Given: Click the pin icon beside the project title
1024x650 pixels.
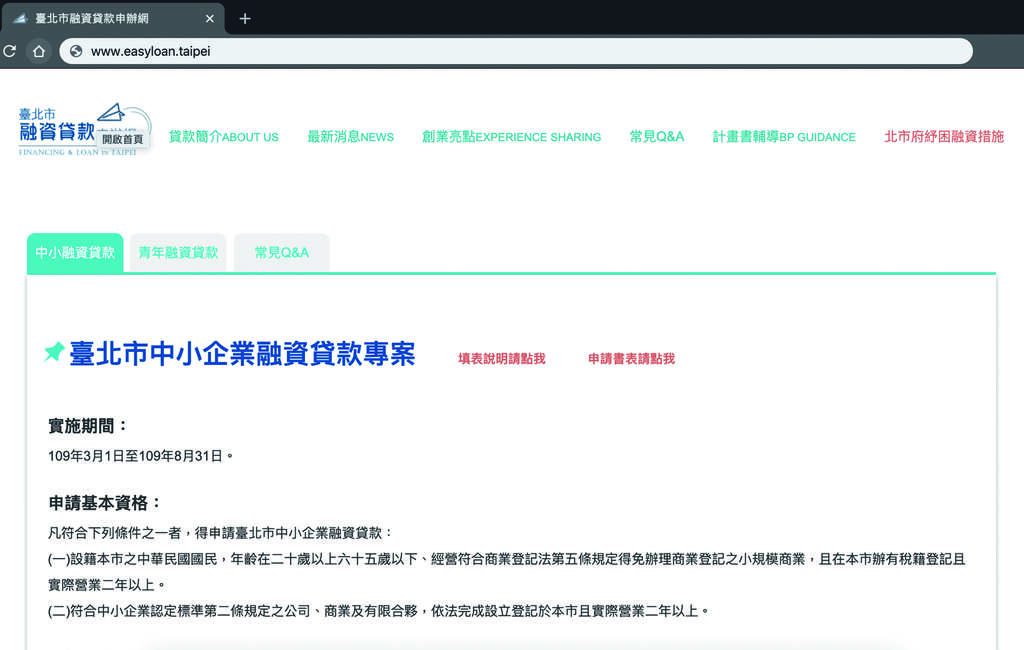Looking at the screenshot, I should click(x=54, y=352).
